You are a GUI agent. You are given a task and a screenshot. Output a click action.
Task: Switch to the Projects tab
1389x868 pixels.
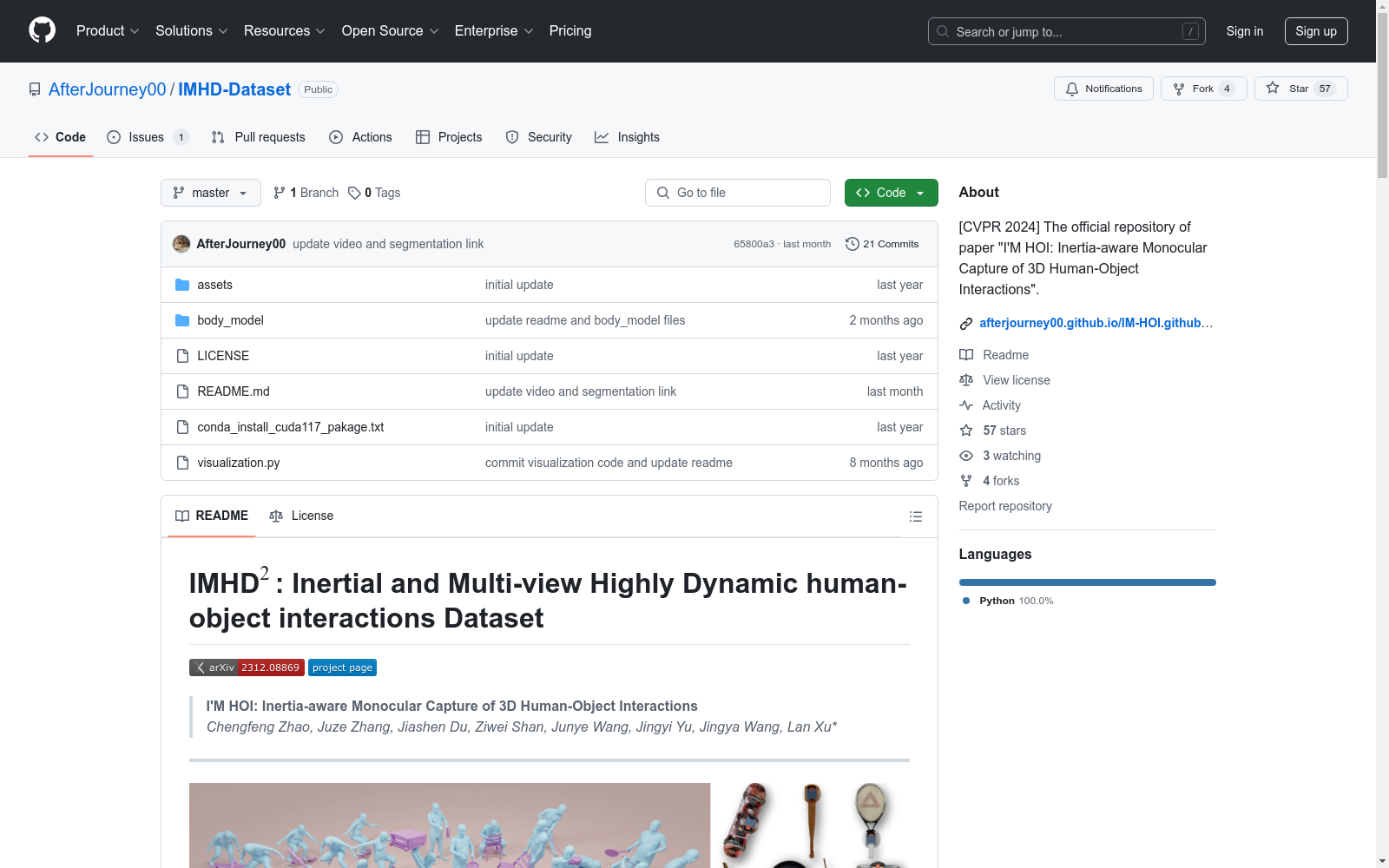pyautogui.click(x=449, y=137)
